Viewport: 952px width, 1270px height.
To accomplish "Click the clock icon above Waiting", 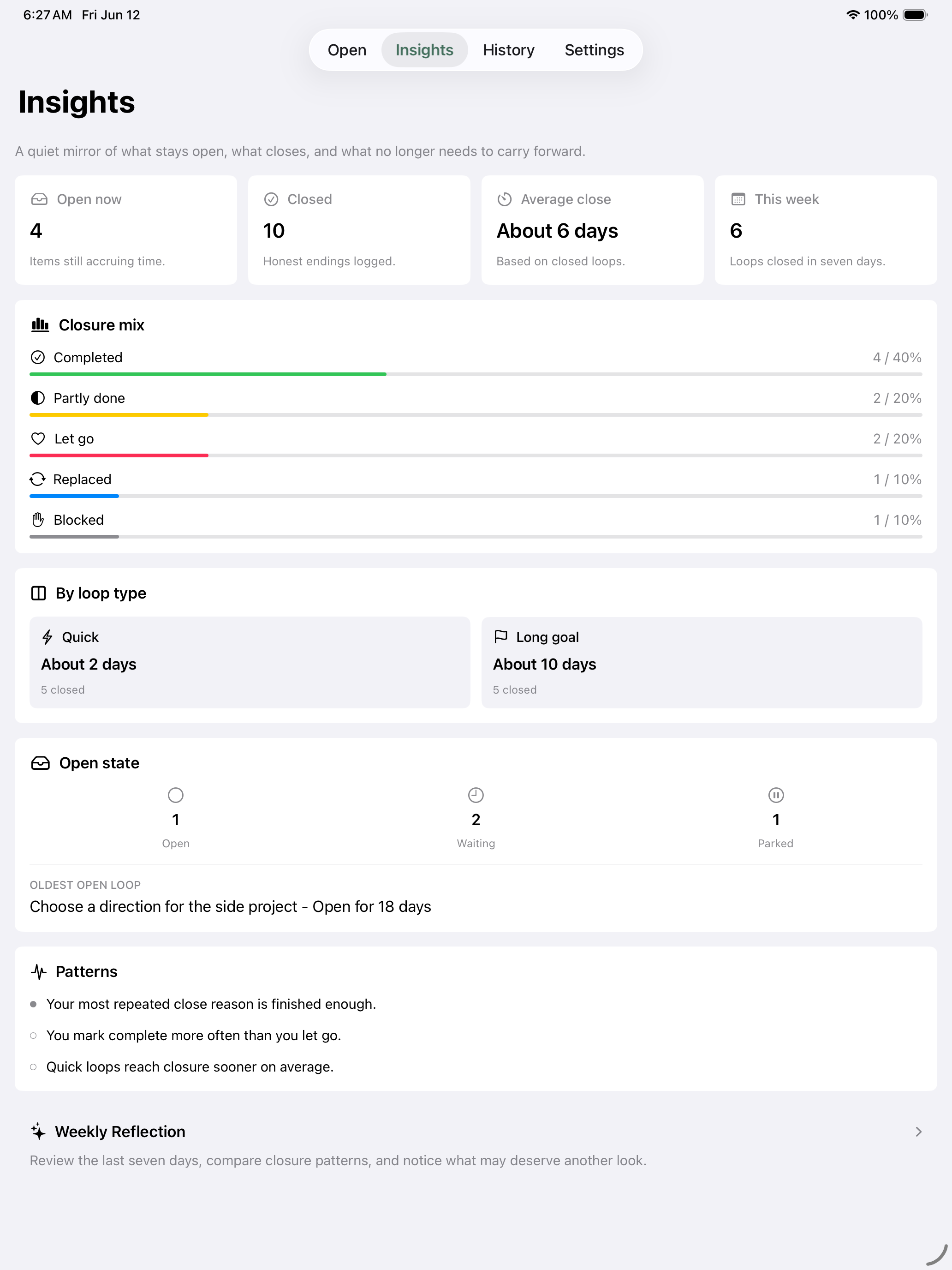I will pyautogui.click(x=476, y=795).
